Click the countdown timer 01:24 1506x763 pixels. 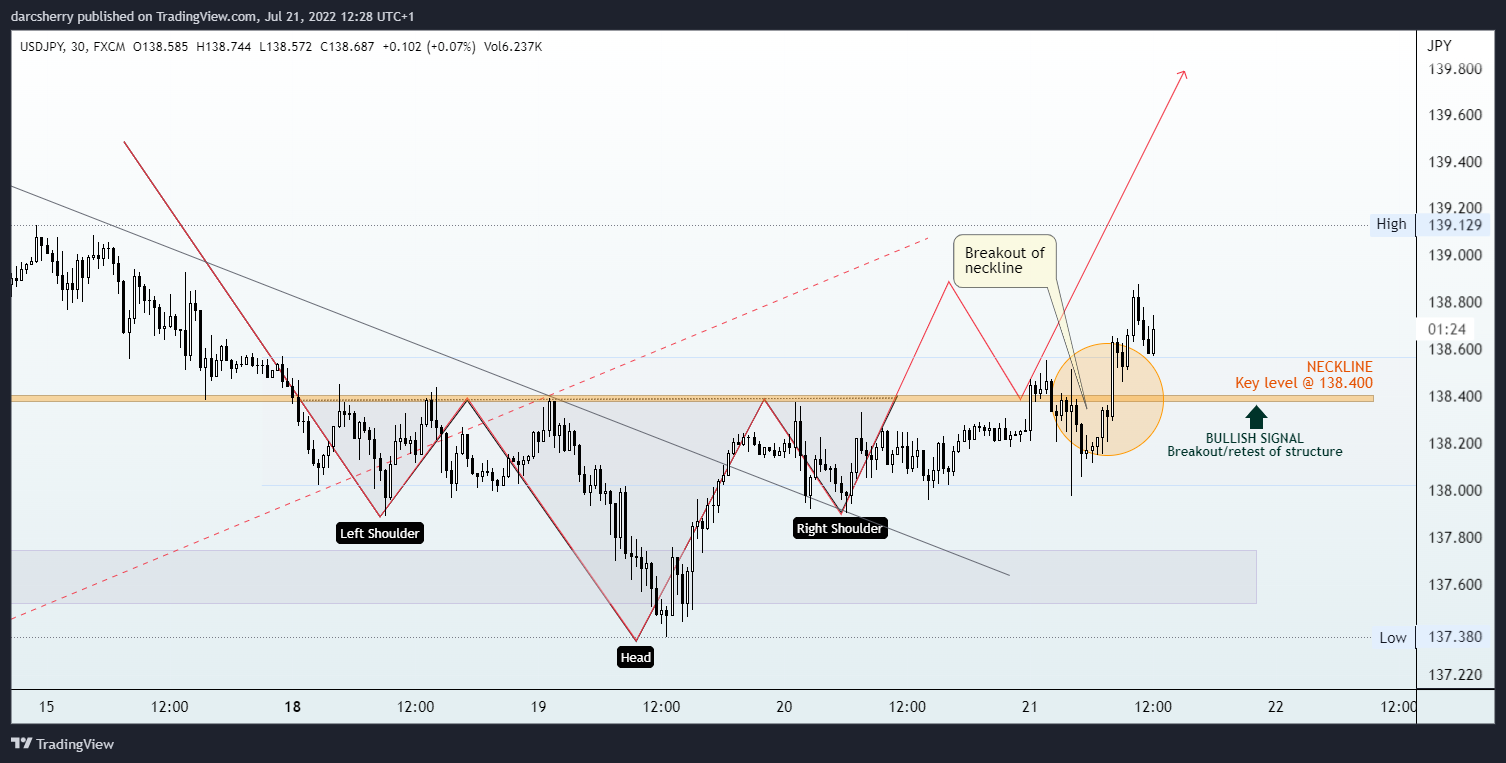(1447, 328)
